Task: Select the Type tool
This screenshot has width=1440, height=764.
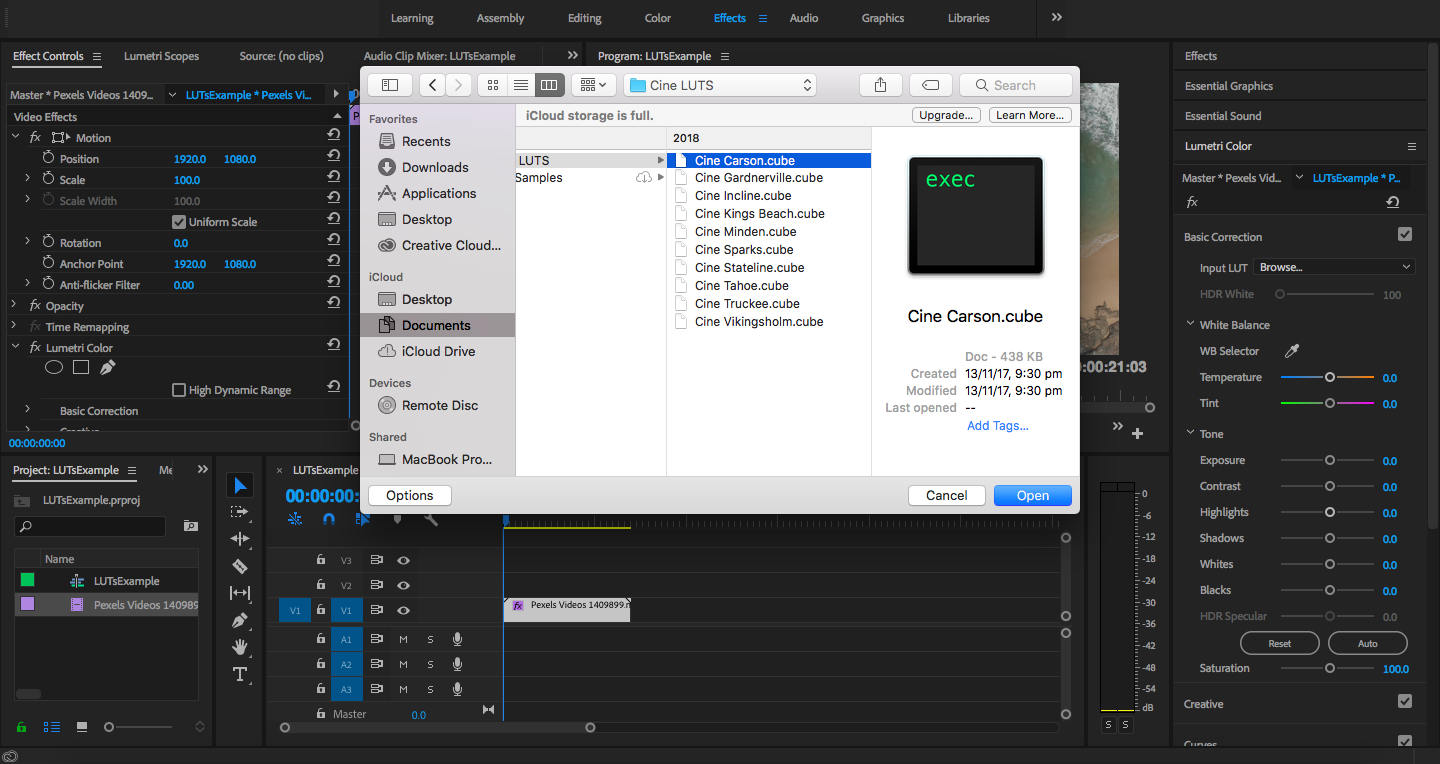Action: (x=240, y=674)
